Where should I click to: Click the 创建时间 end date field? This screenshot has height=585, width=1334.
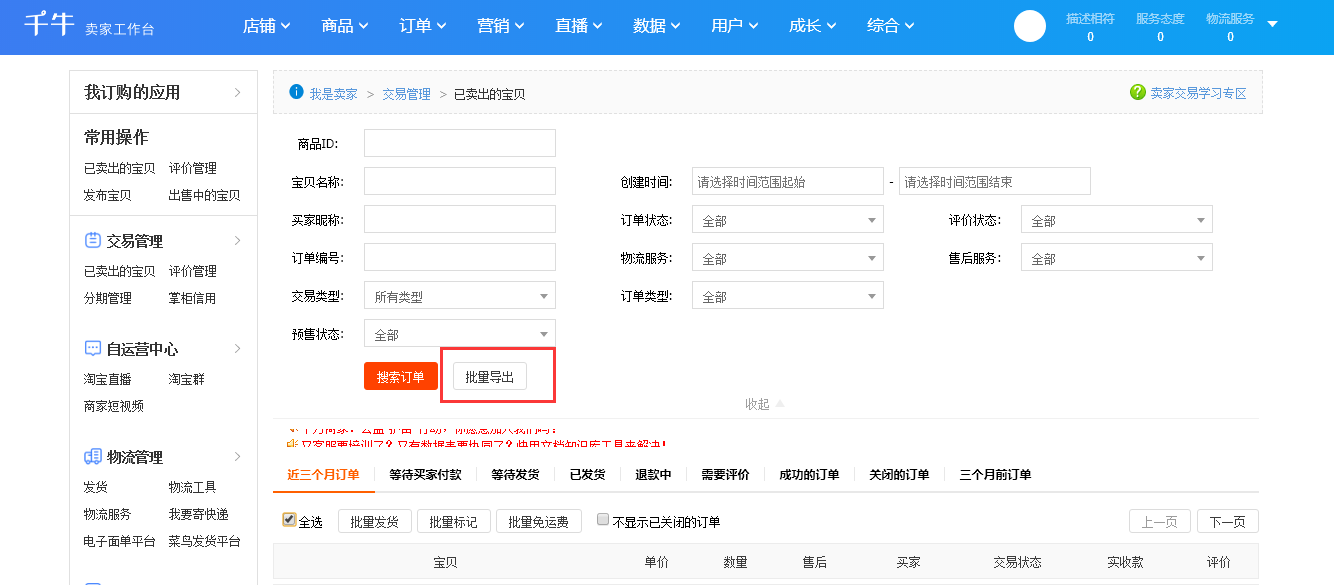[x=995, y=181]
